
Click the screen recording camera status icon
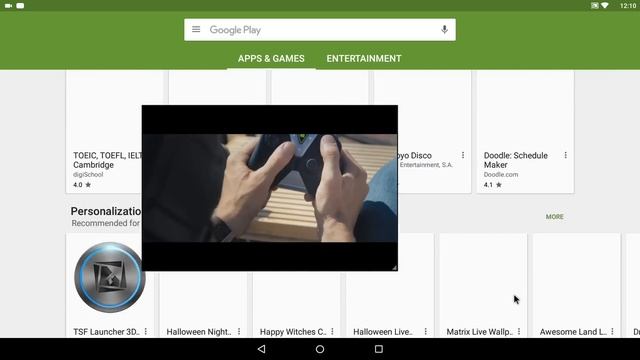[8, 6]
